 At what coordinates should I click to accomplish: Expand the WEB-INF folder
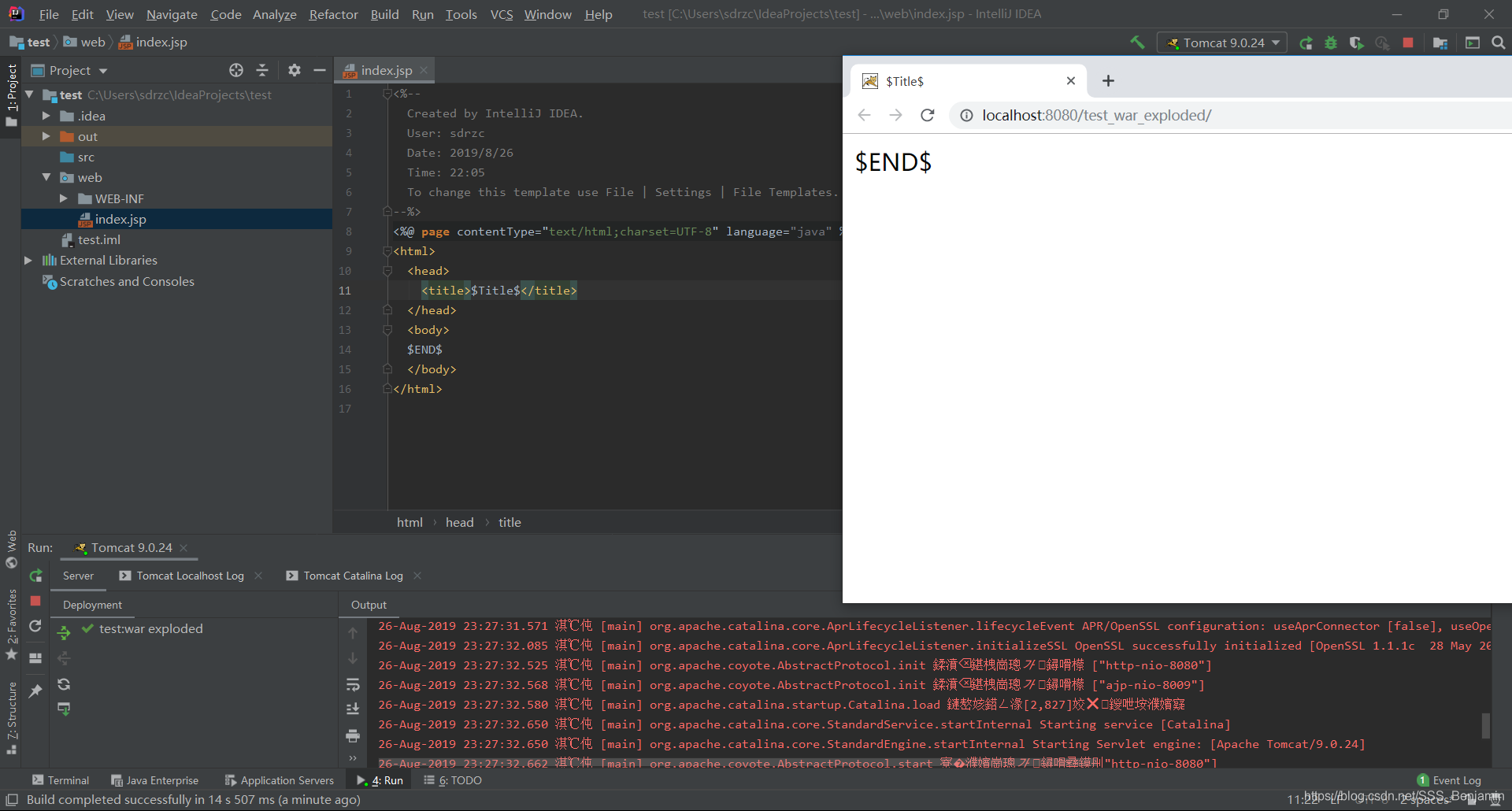pyautogui.click(x=63, y=198)
